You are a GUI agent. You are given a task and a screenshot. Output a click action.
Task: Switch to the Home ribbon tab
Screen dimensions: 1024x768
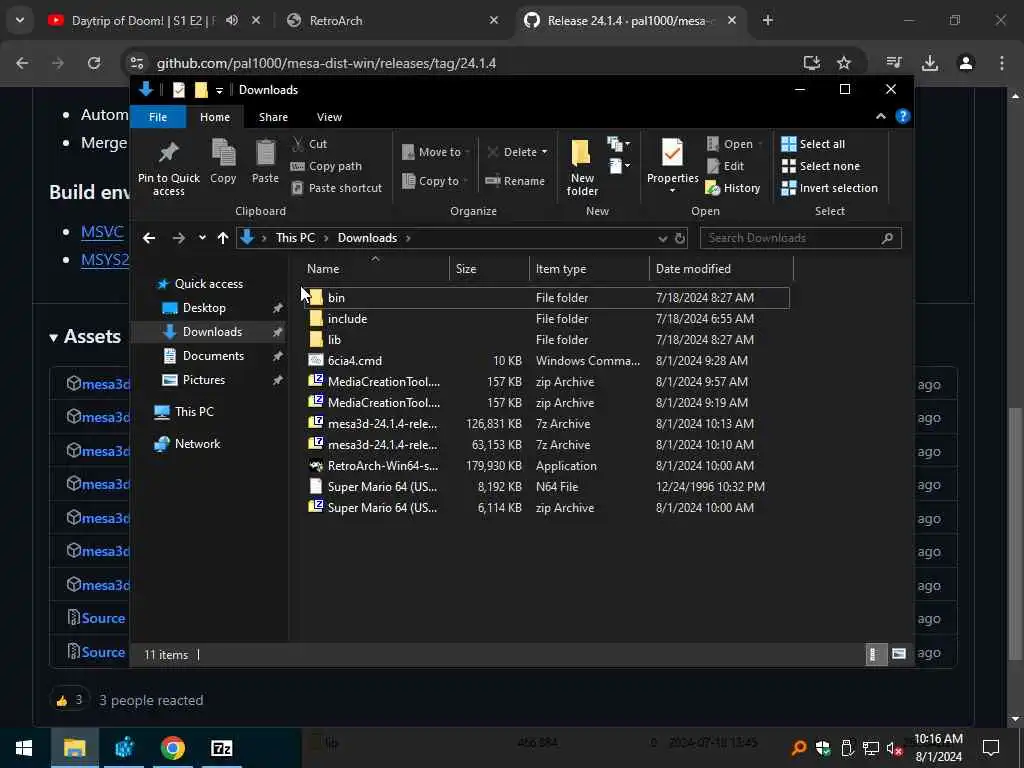tap(215, 117)
